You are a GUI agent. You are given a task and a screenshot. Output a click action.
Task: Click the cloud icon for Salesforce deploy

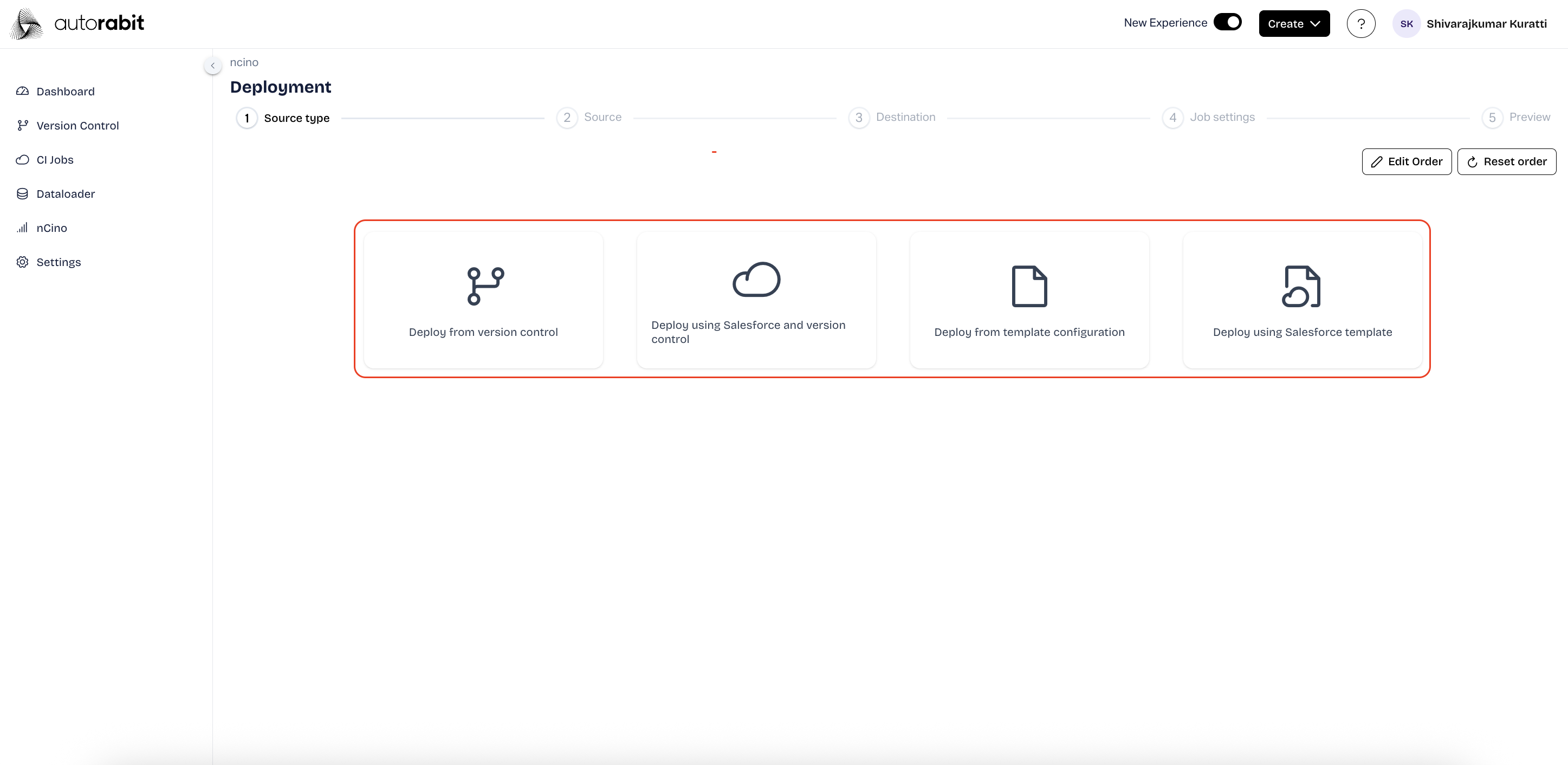tap(756, 280)
